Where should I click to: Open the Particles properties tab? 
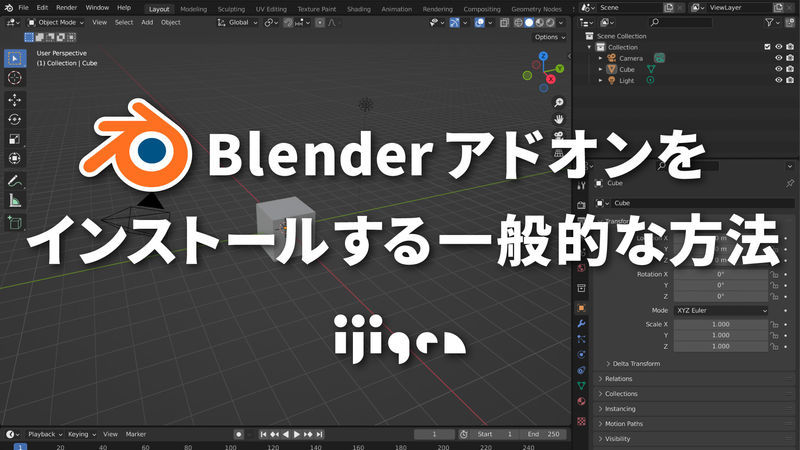coord(581,339)
